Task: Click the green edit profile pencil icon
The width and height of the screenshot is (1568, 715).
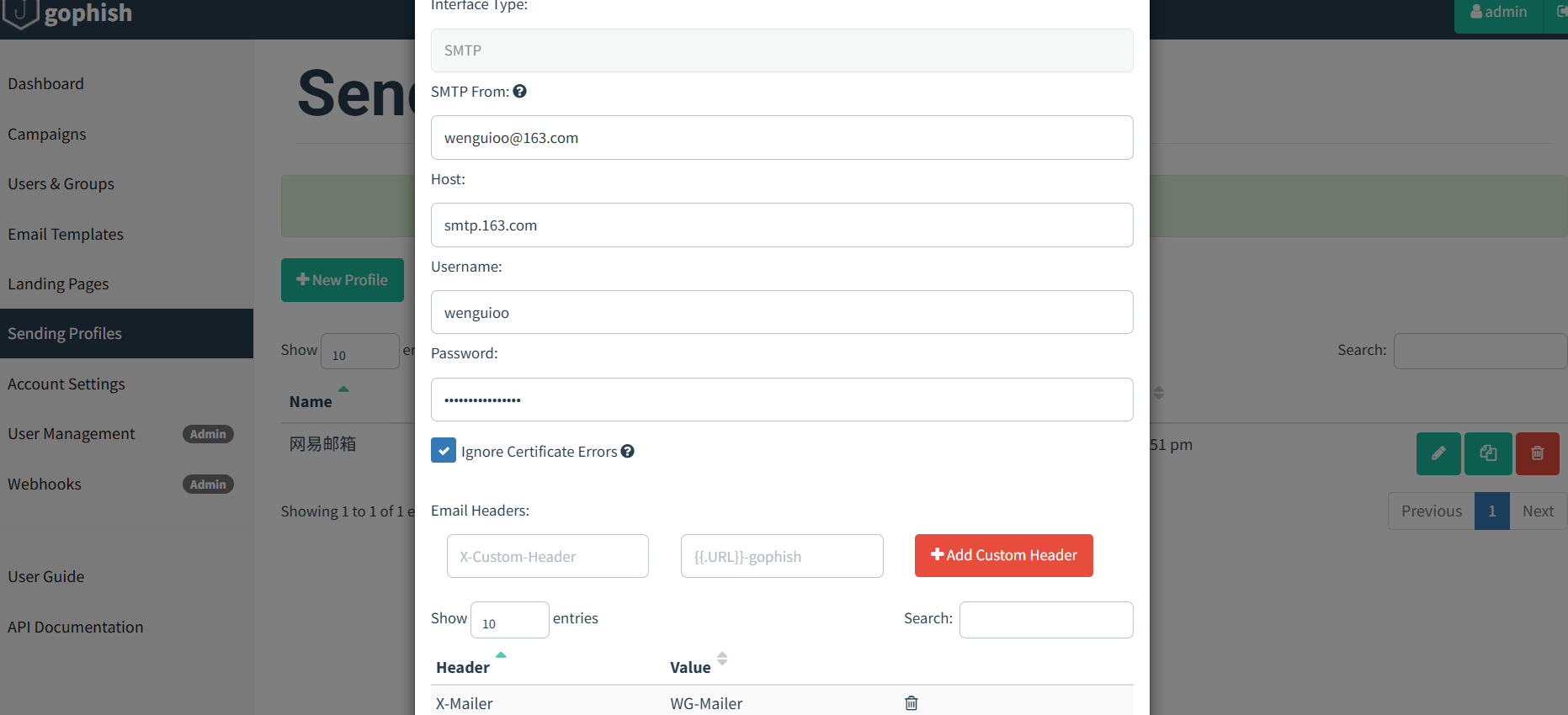Action: tap(1438, 453)
